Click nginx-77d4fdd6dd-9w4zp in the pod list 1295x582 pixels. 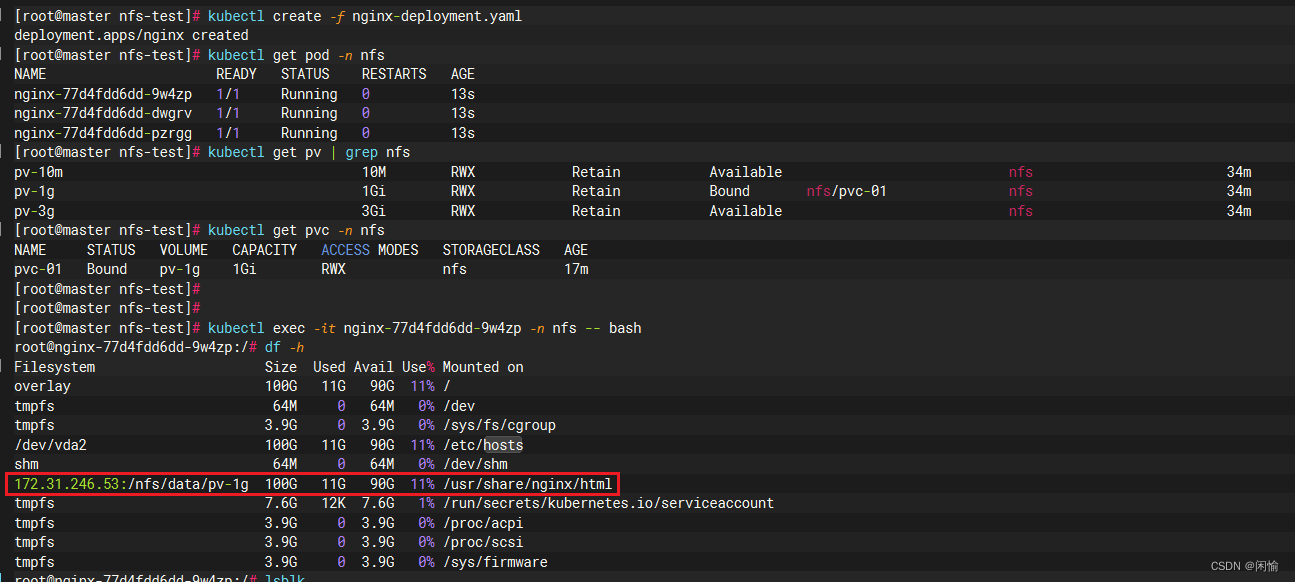pos(103,94)
